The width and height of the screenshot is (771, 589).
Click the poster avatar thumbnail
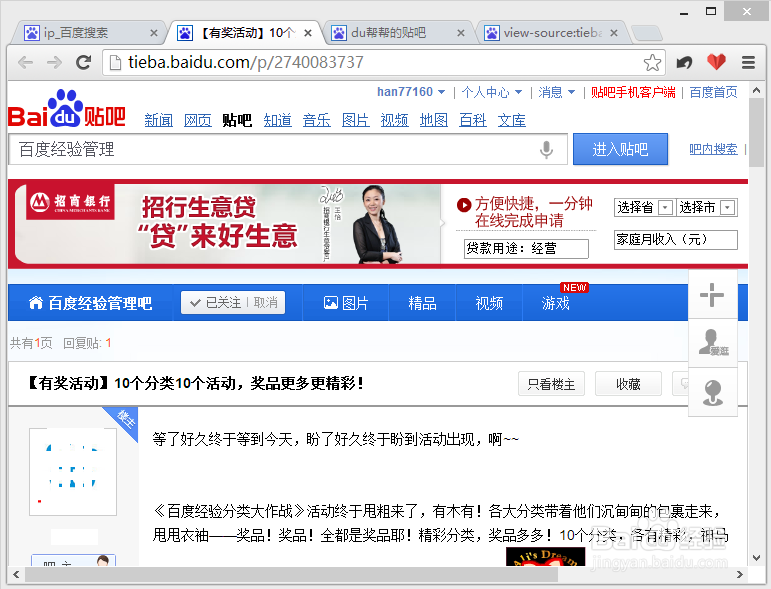[x=73, y=471]
